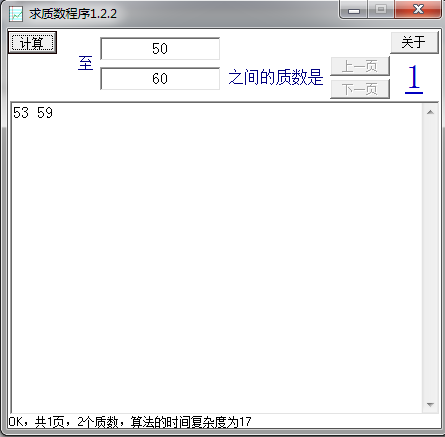The height and width of the screenshot is (437, 445).
Task: Go to next page with 下一页
Action: [360, 89]
